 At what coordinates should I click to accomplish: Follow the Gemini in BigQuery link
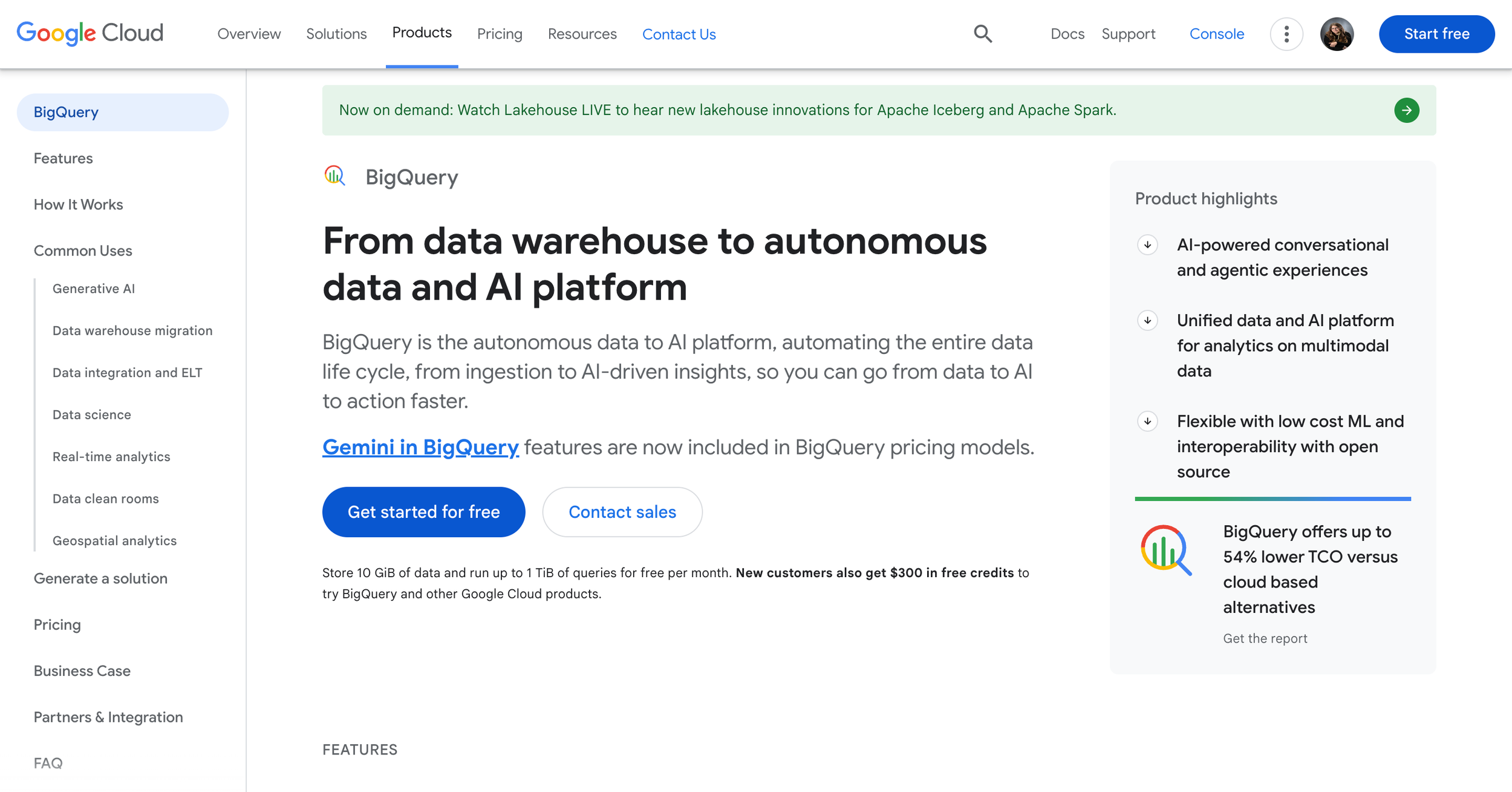pyautogui.click(x=420, y=447)
